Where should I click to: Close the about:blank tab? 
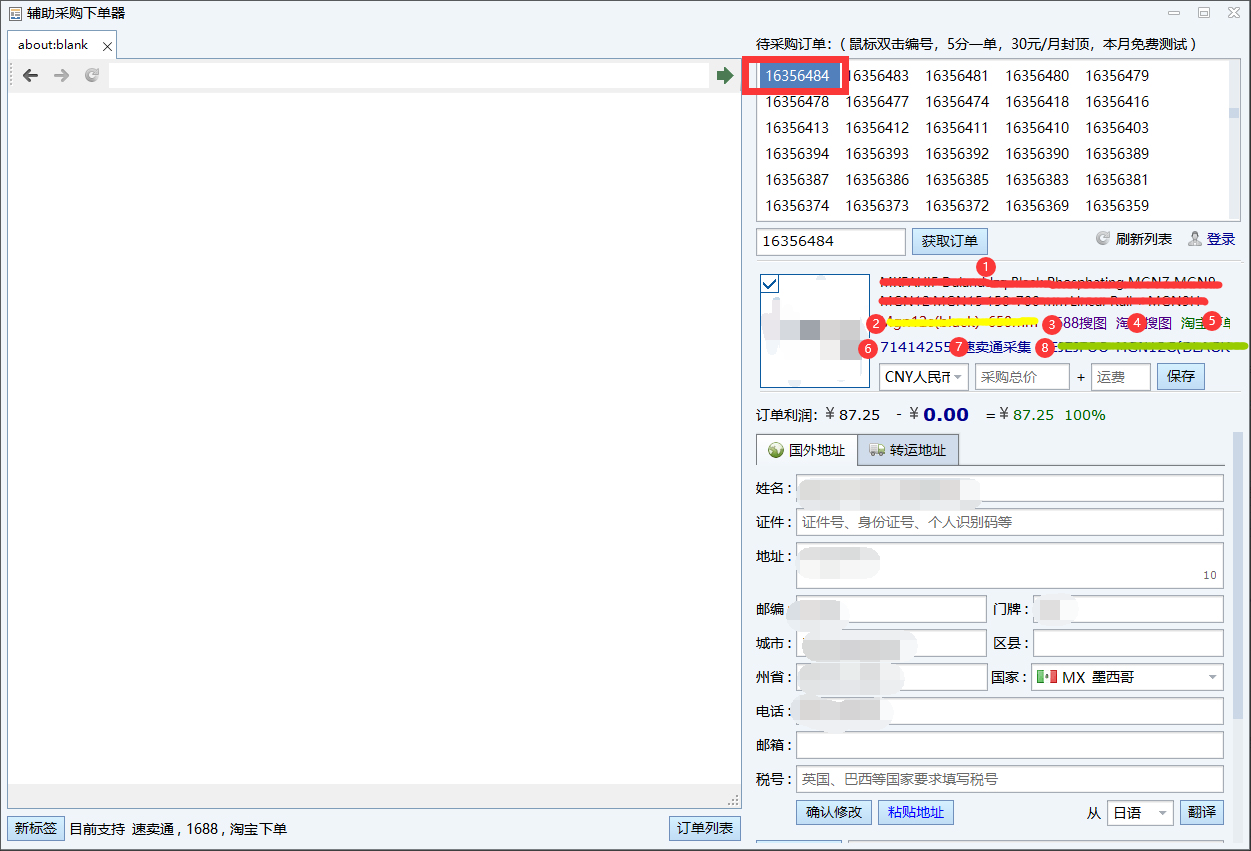point(107,46)
